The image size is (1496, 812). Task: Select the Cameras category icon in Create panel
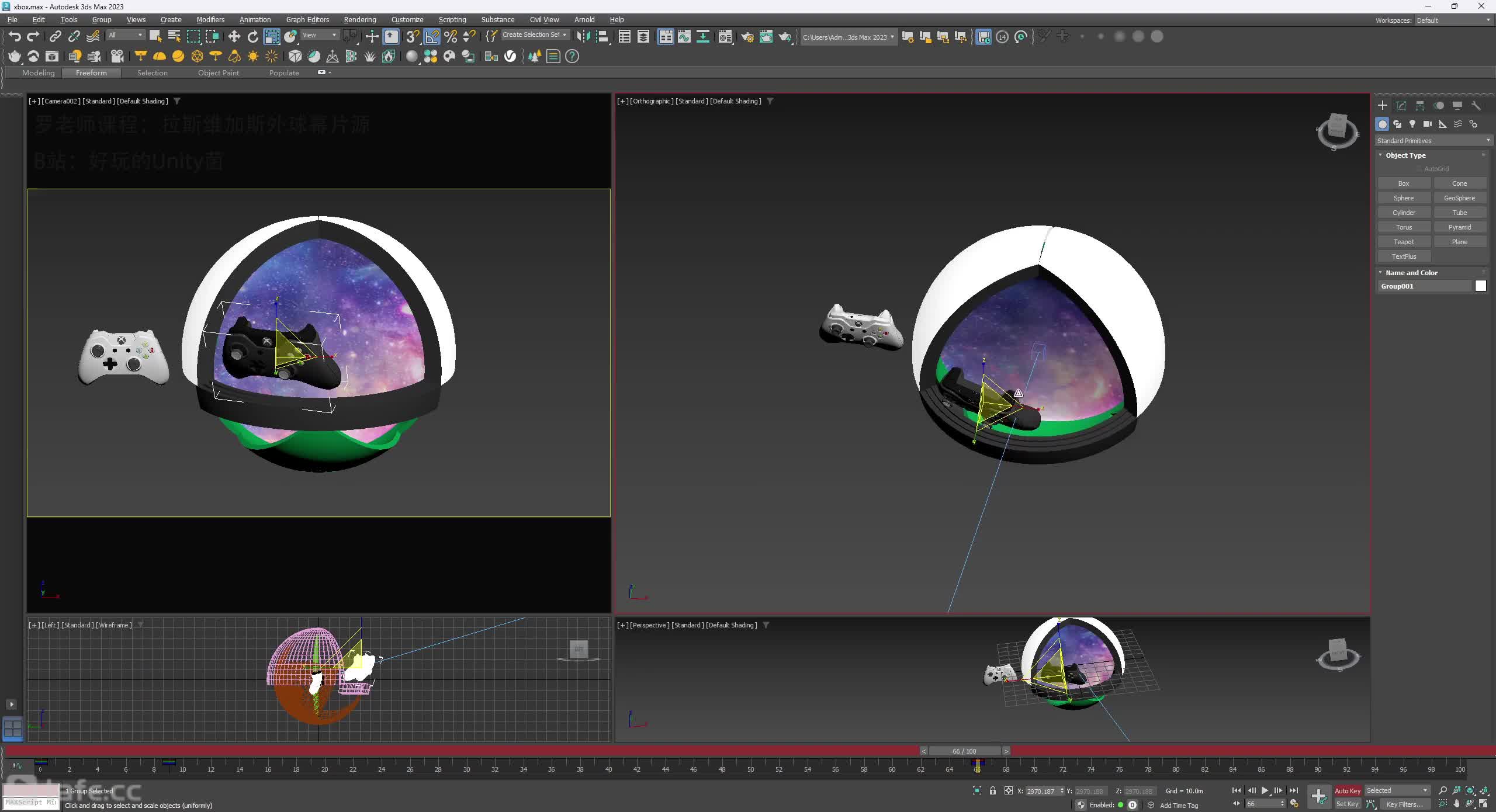point(1428,124)
